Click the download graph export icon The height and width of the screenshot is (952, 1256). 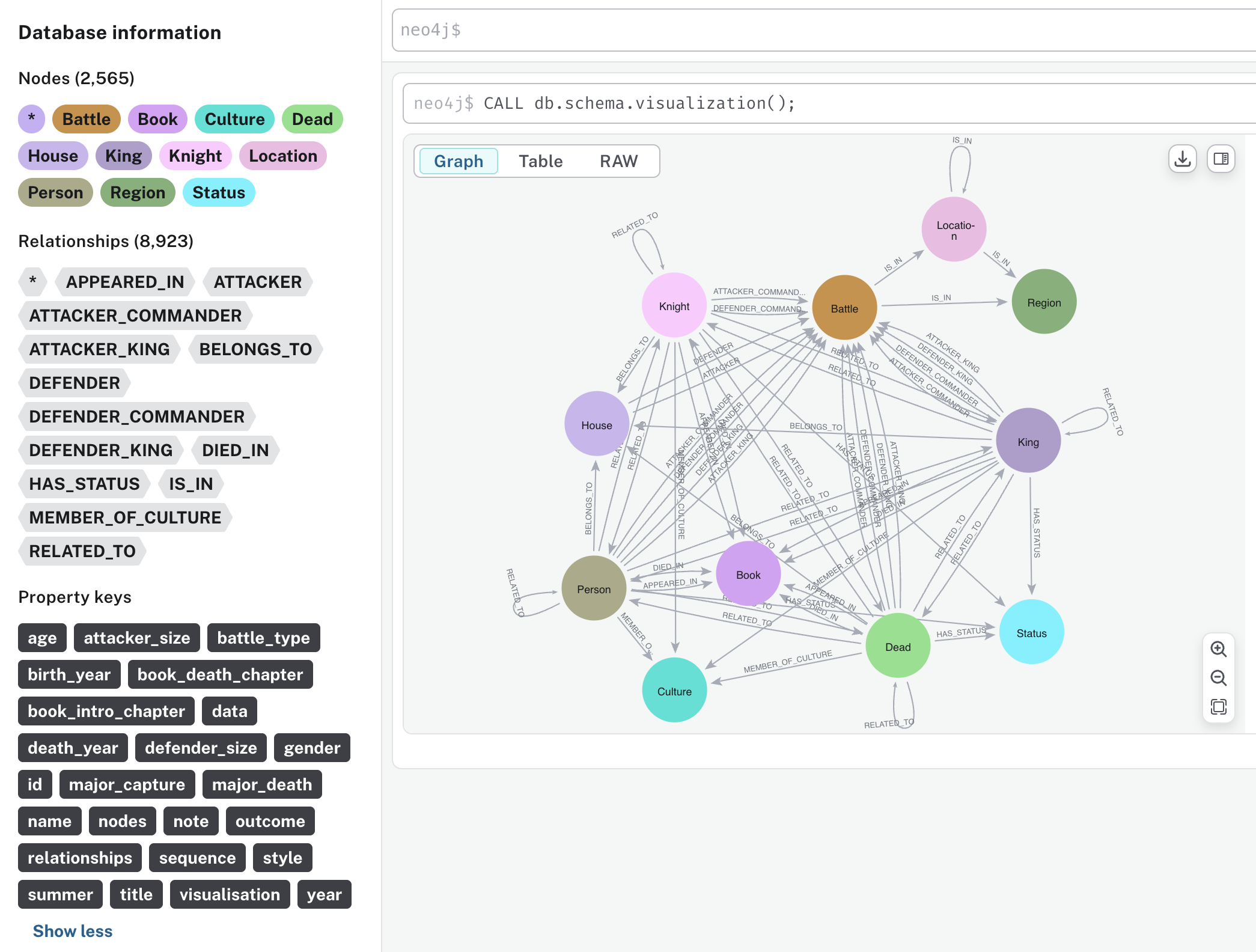coord(1182,159)
